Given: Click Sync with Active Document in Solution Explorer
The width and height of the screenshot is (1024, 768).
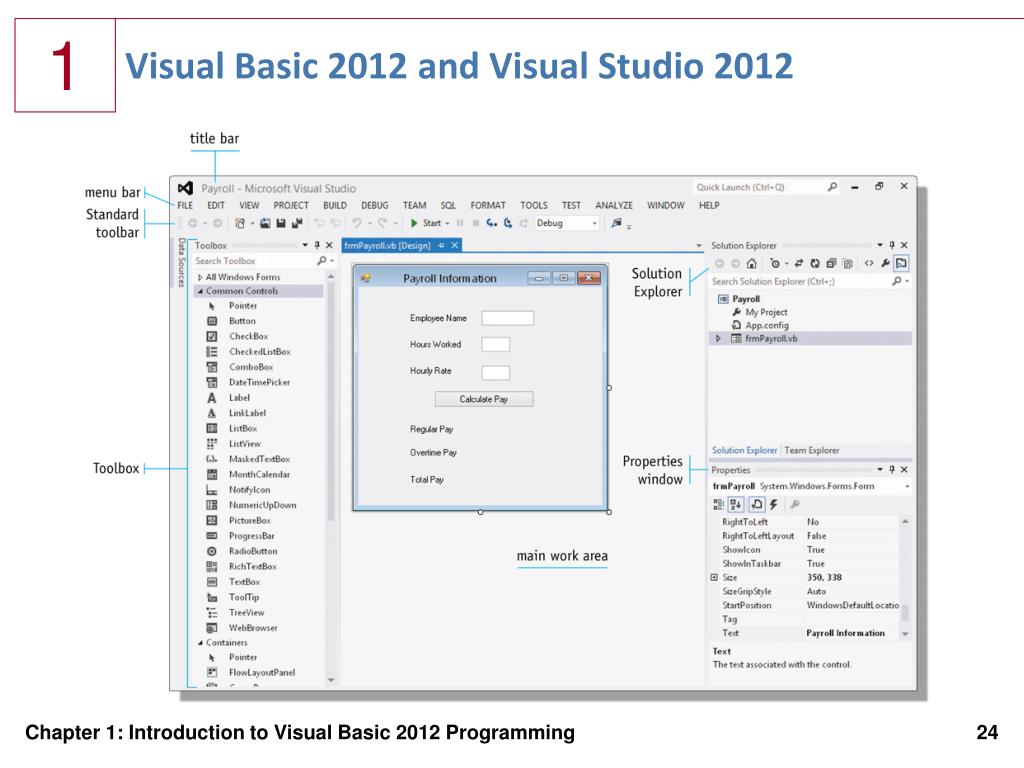Looking at the screenshot, I should click(799, 264).
